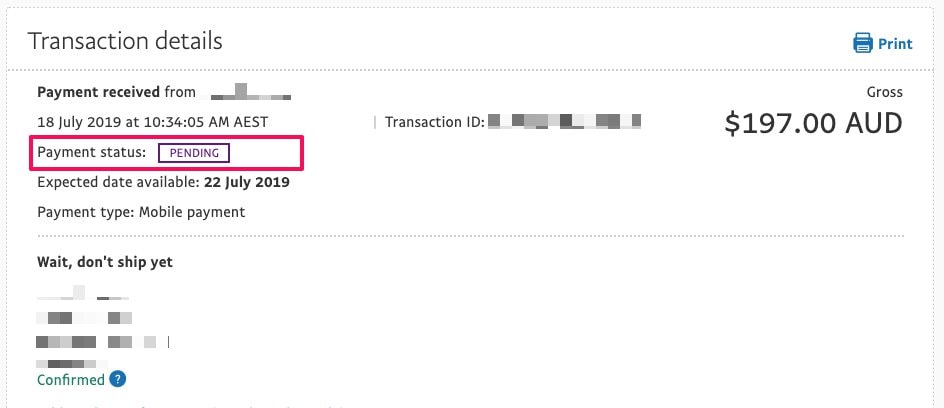Click the 22 July 2019 expected date

click(247, 182)
